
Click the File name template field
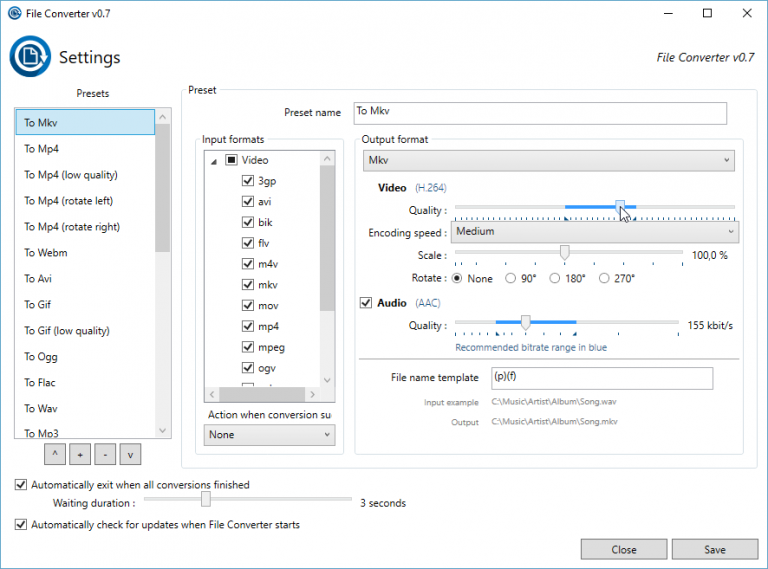click(602, 379)
